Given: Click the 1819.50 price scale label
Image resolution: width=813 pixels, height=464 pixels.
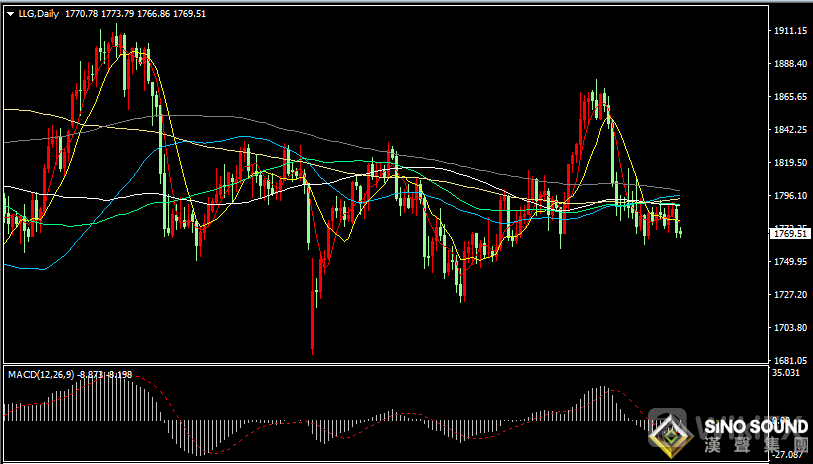Looking at the screenshot, I should pyautogui.click(x=790, y=163).
